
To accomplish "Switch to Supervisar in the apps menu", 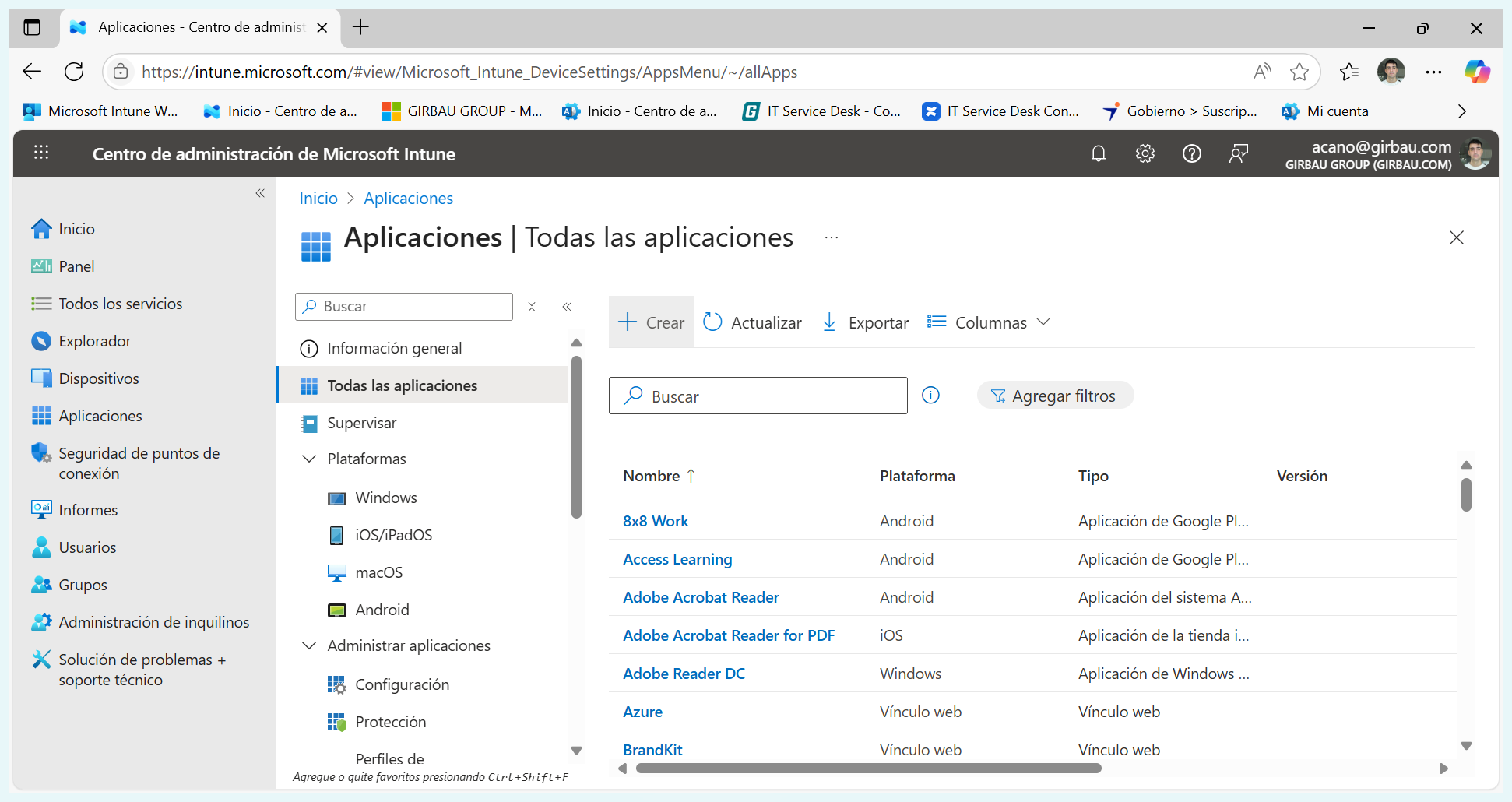I will tap(362, 422).
